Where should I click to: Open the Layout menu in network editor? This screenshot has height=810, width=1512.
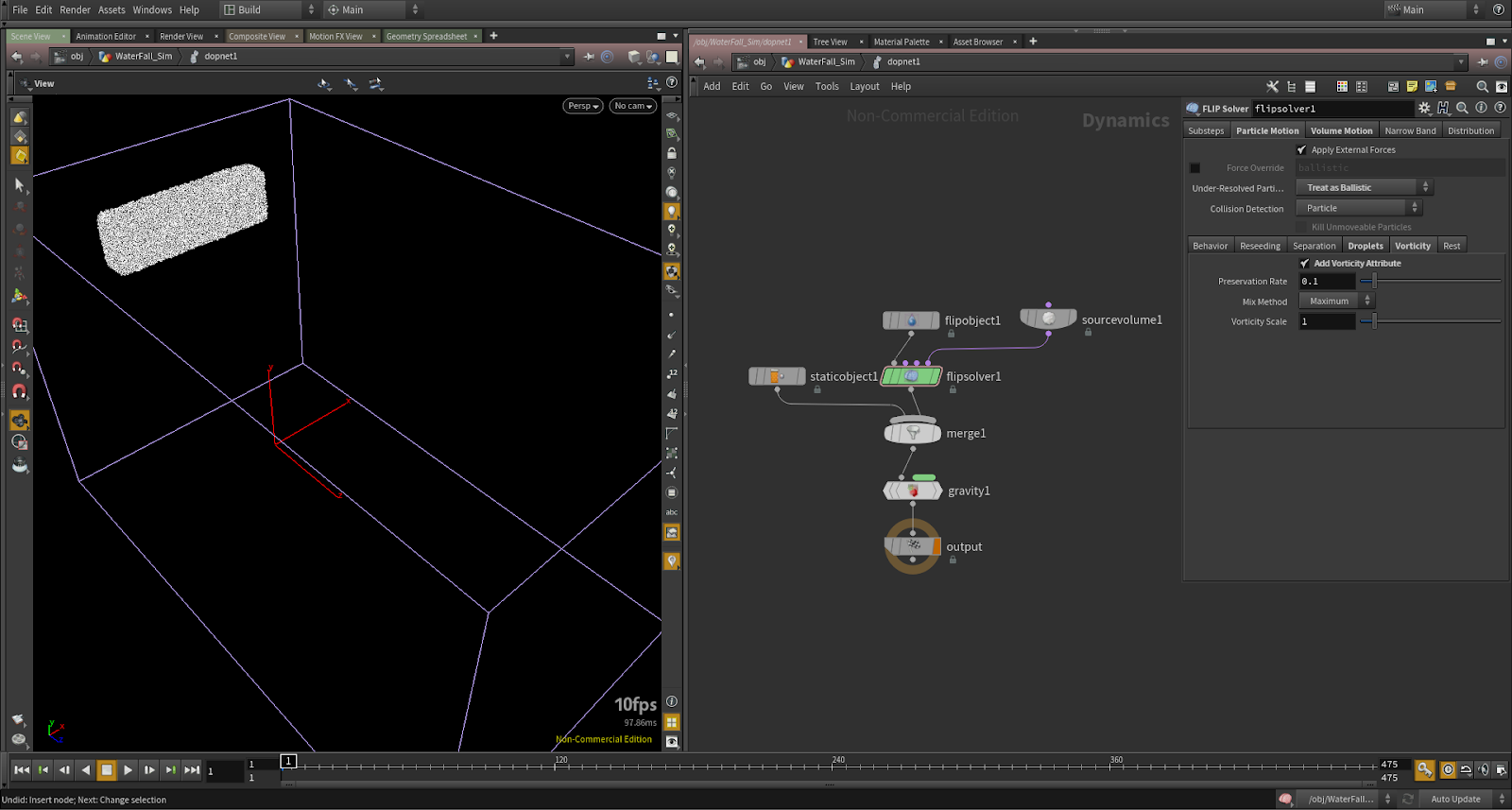864,86
